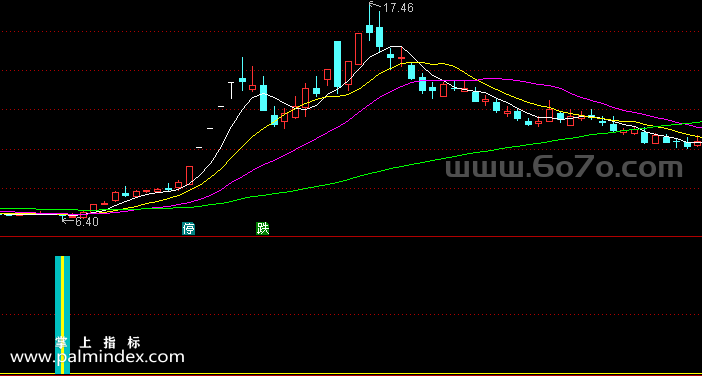Screen dimensions: 702x376
Task: Click the lowest white dash limit-up bar
Action: pos(199,147)
